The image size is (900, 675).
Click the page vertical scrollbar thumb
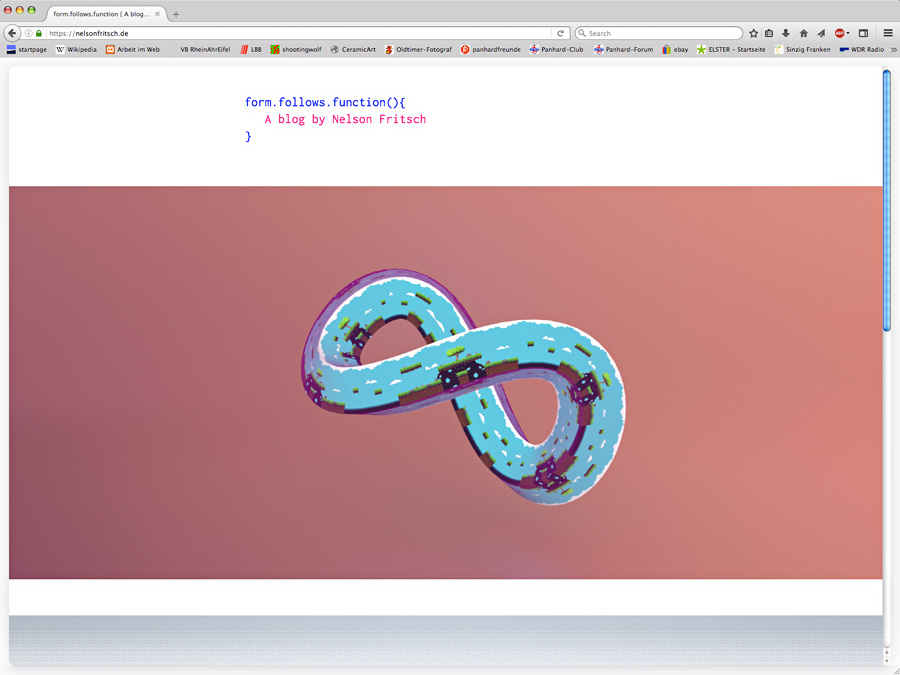[886, 200]
